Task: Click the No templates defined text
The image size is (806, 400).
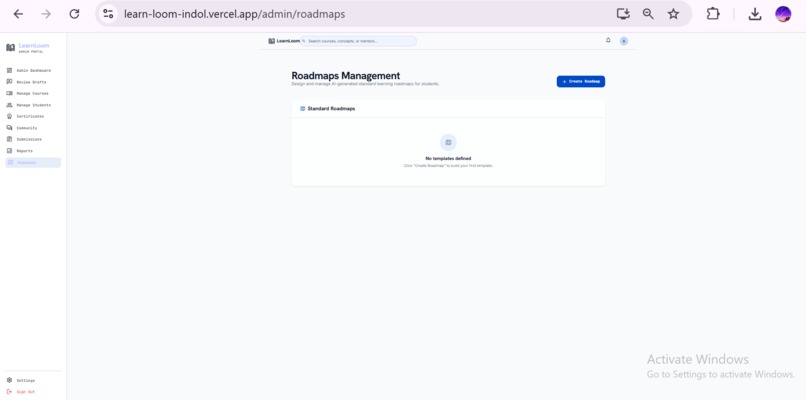Action: coord(448,158)
